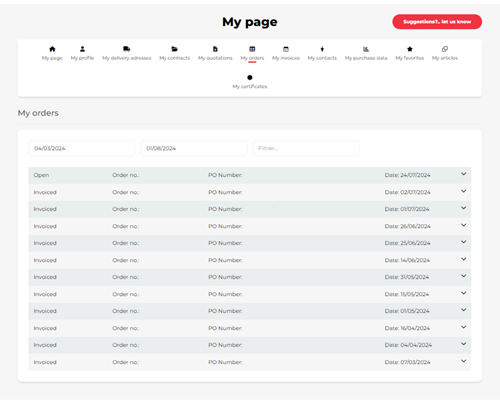Open the My quotations document icon
The image size is (500, 400).
pos(215,49)
